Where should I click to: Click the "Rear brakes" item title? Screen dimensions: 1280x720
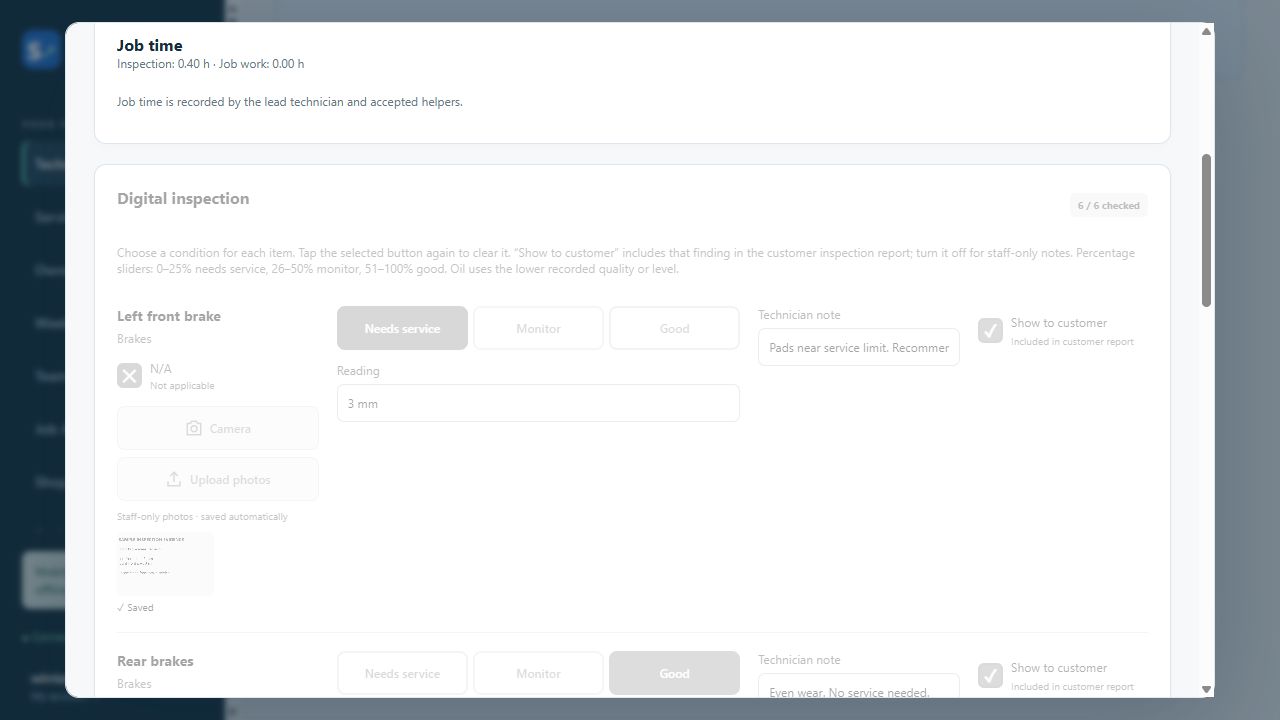pyautogui.click(x=155, y=661)
